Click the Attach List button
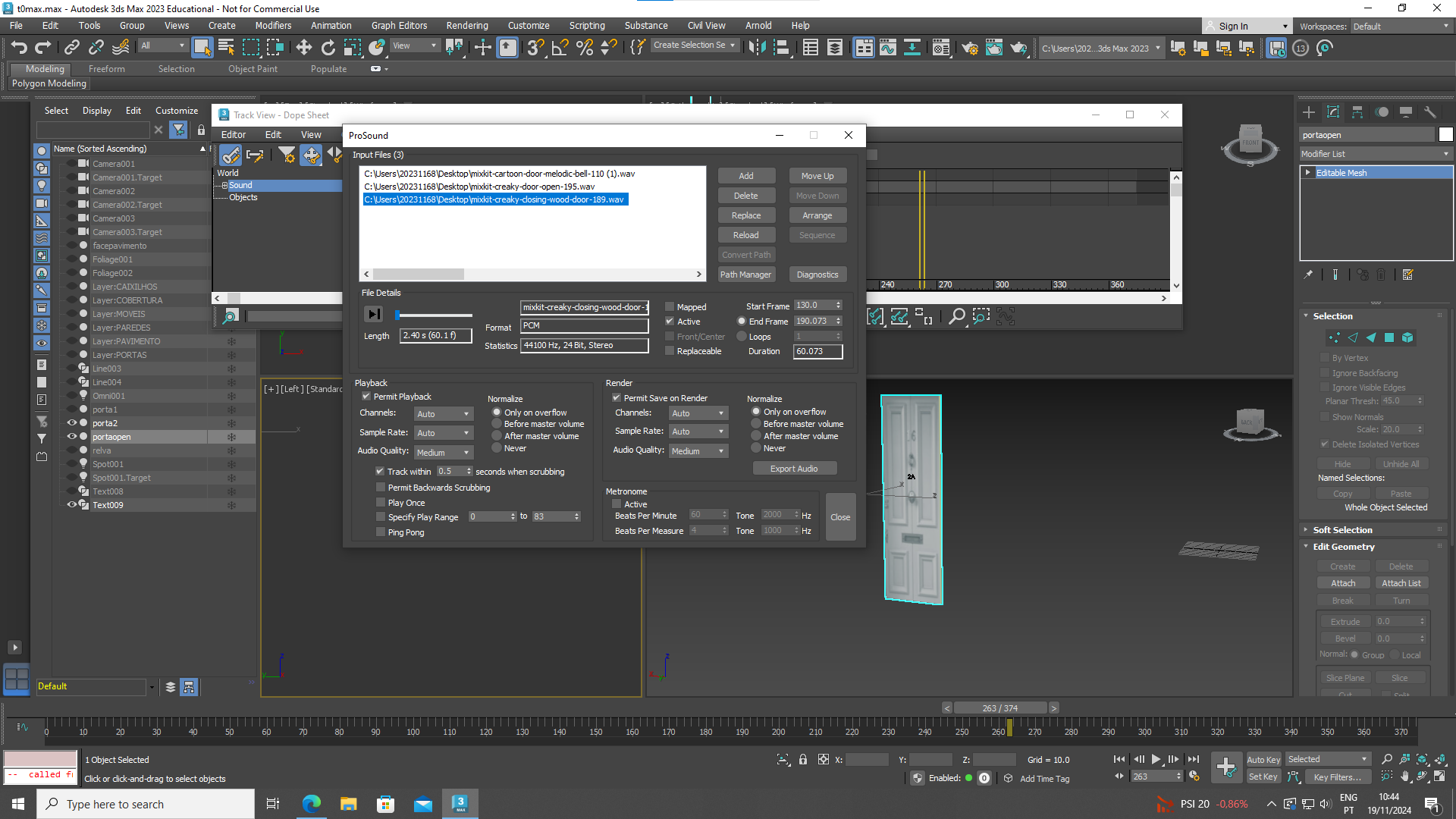The width and height of the screenshot is (1456, 819). tap(1401, 583)
